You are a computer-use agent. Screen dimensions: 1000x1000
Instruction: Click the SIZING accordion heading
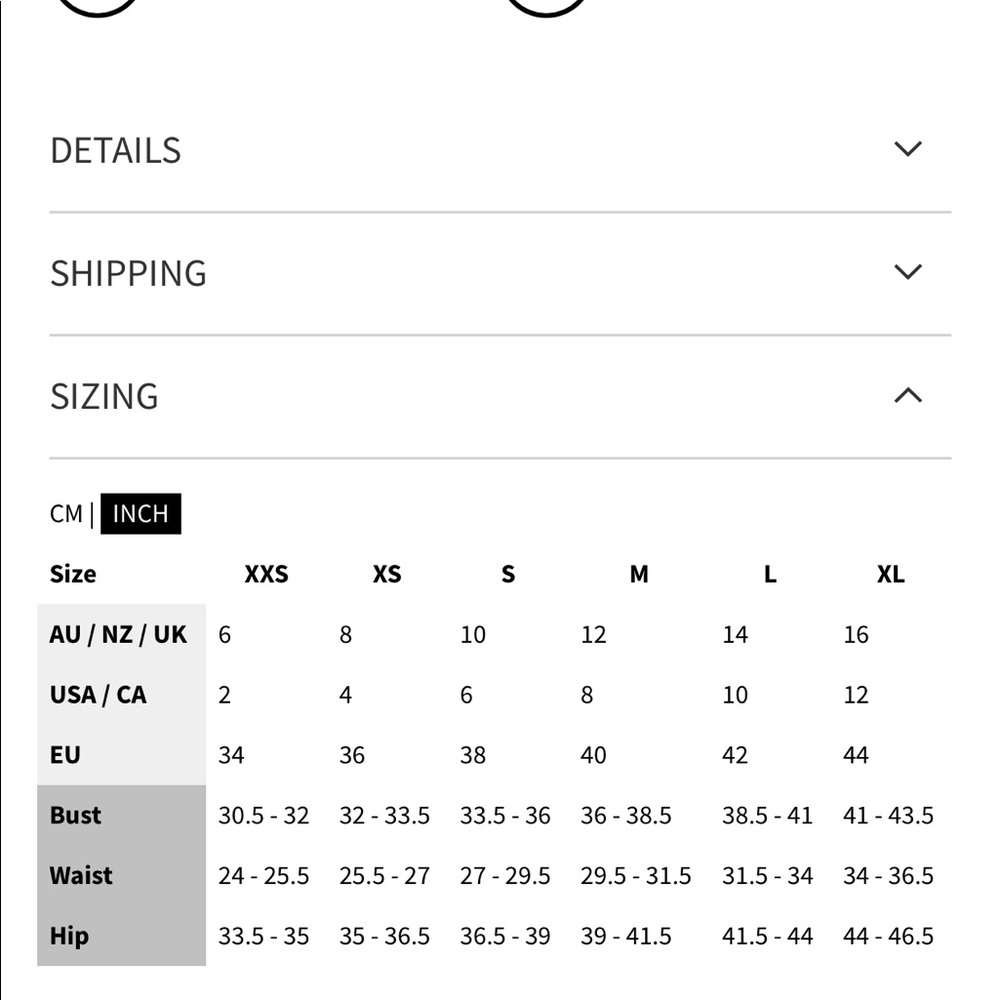coord(104,397)
